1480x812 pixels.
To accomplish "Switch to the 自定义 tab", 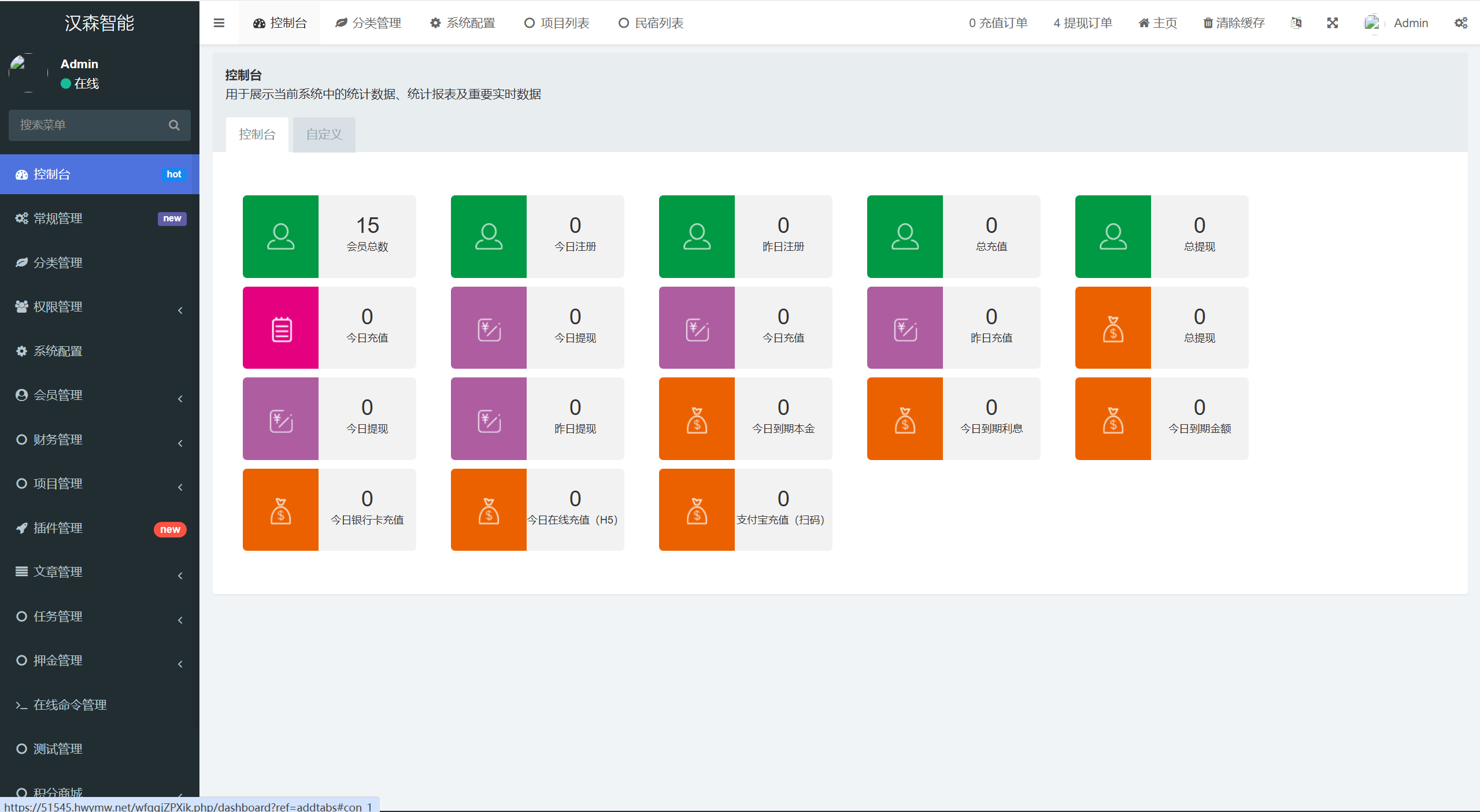I will point(324,135).
